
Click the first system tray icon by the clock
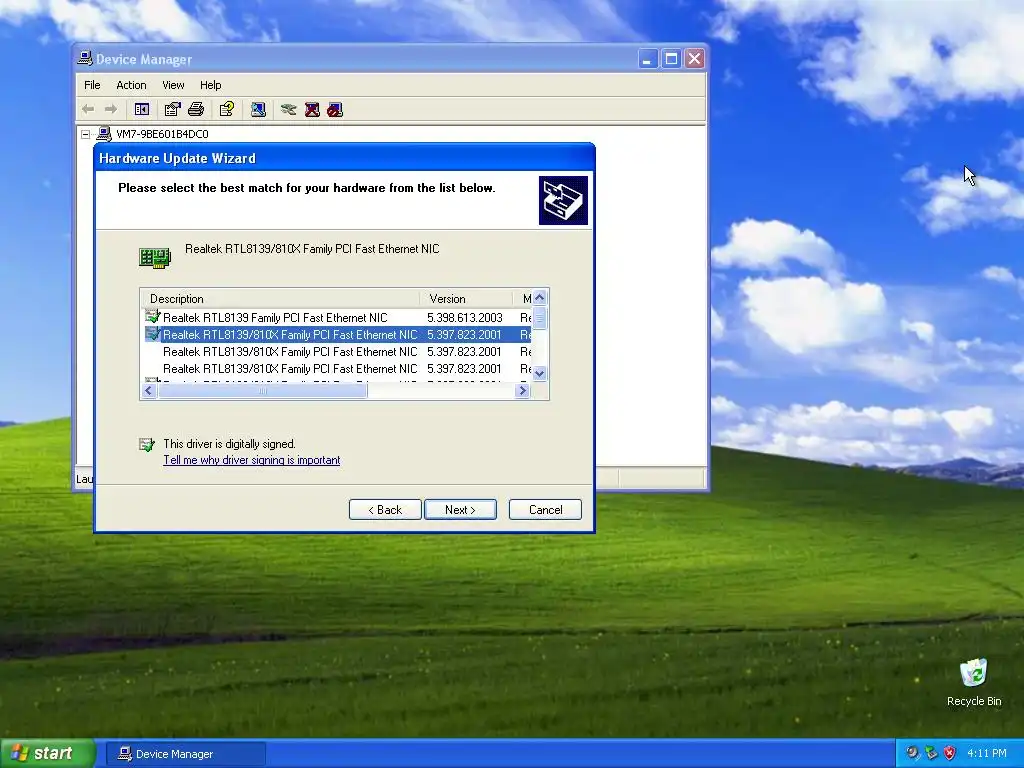[912, 754]
